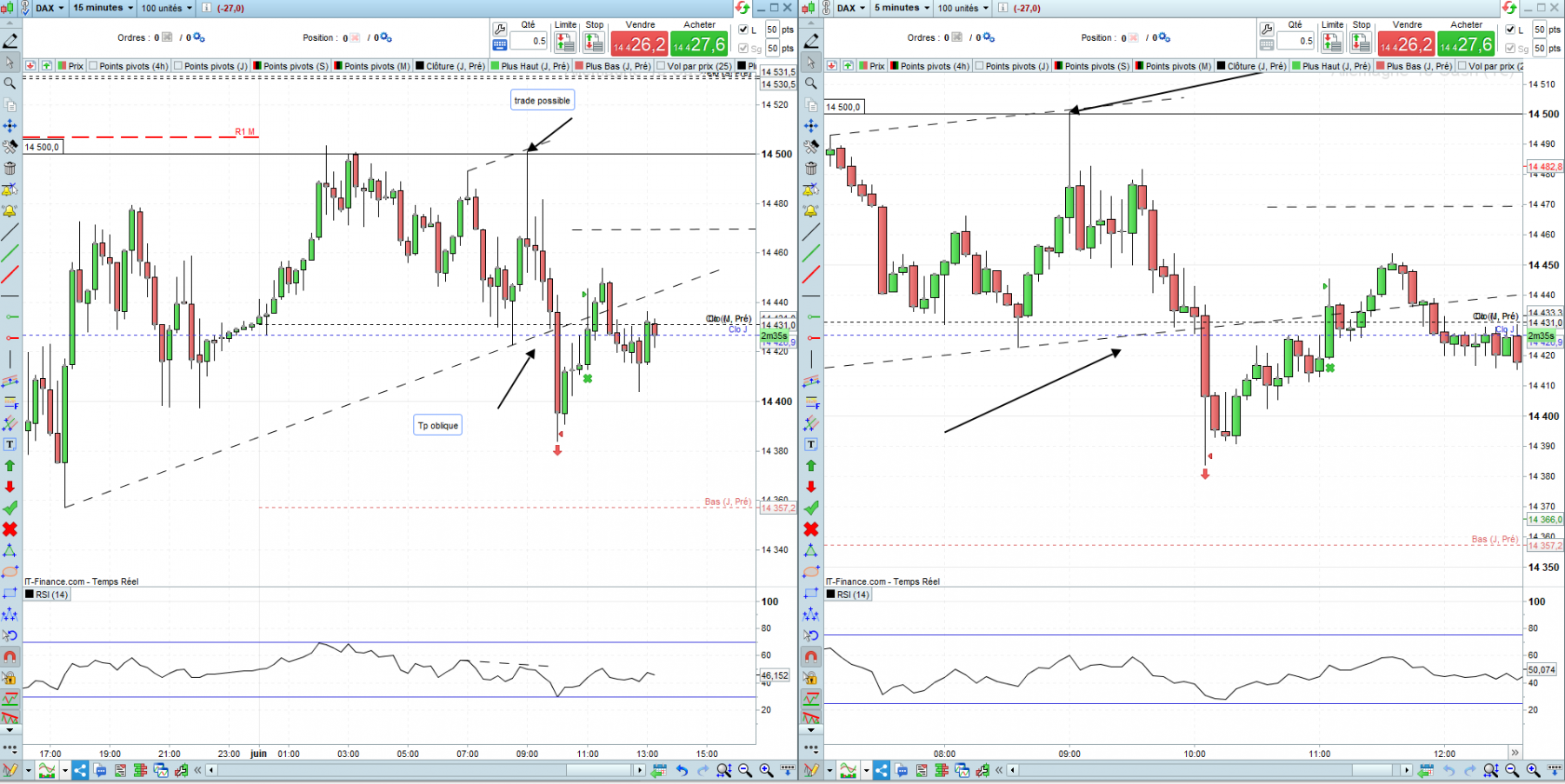The height and width of the screenshot is (784, 1565).
Task: Select the magnifier tool in the right chart's toolbar
Action: [810, 83]
